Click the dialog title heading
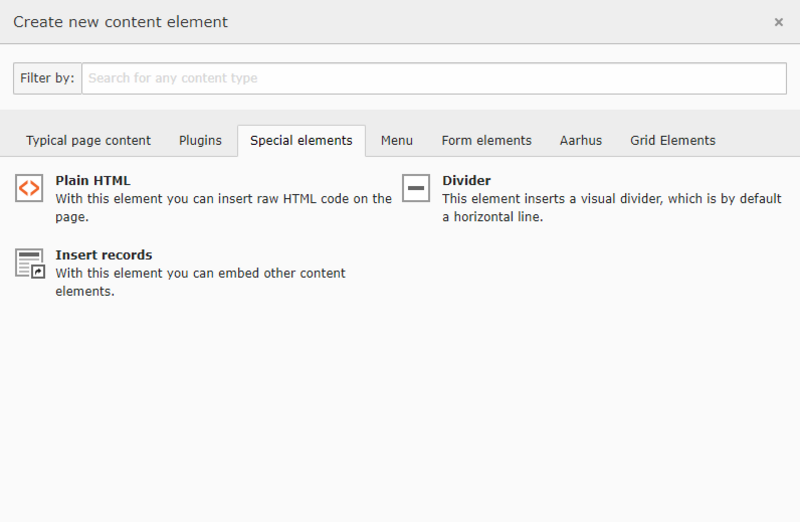Screen dimensions: 800x522 click(x=120, y=22)
